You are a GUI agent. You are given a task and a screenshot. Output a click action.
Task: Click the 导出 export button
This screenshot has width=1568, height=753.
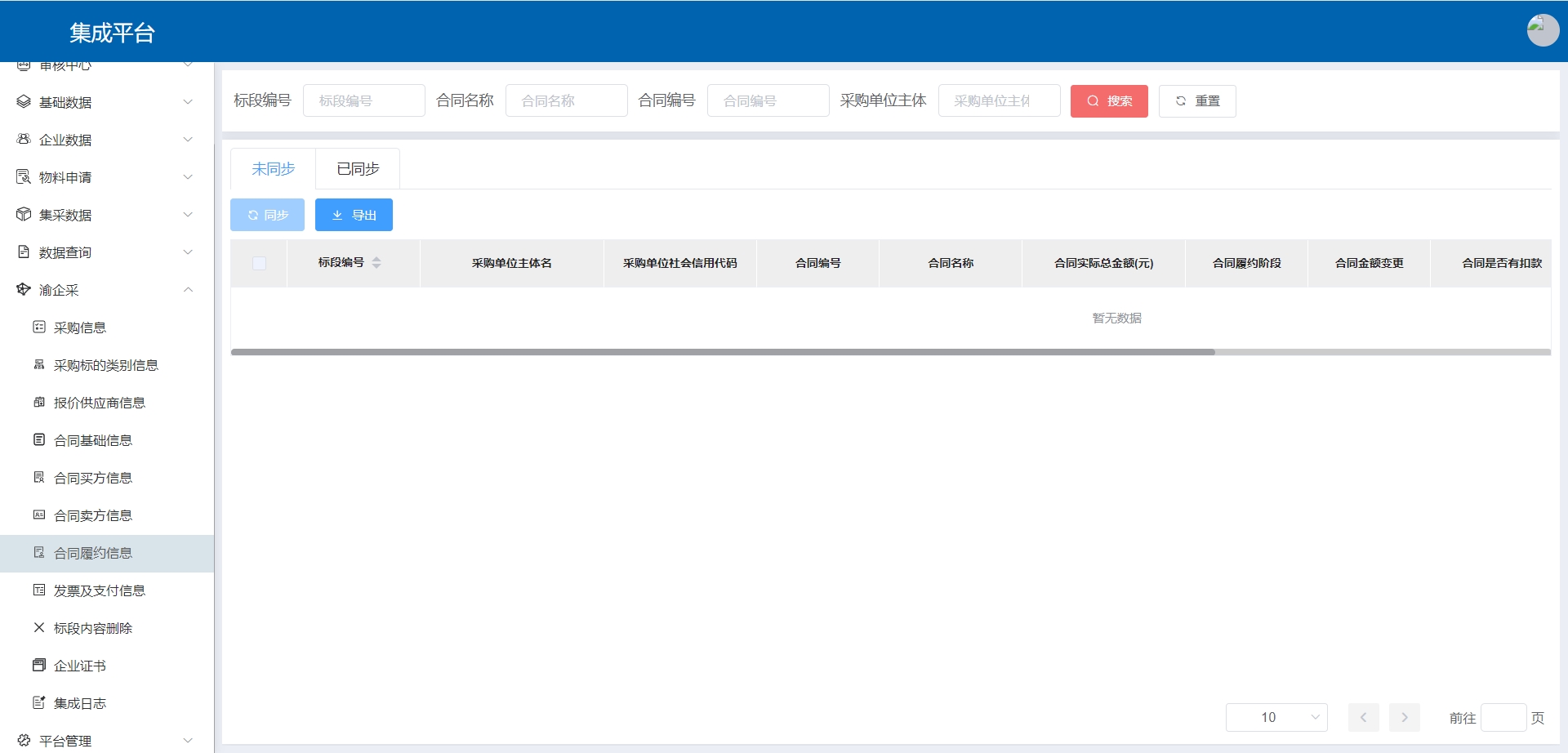354,215
